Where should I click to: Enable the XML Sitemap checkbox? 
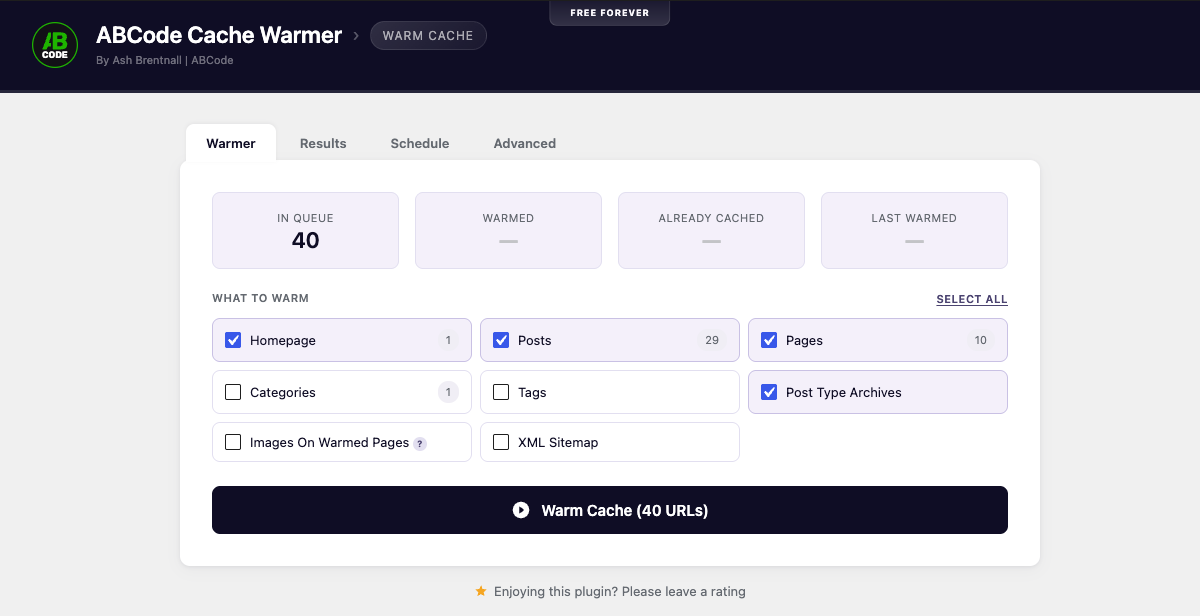(x=501, y=442)
